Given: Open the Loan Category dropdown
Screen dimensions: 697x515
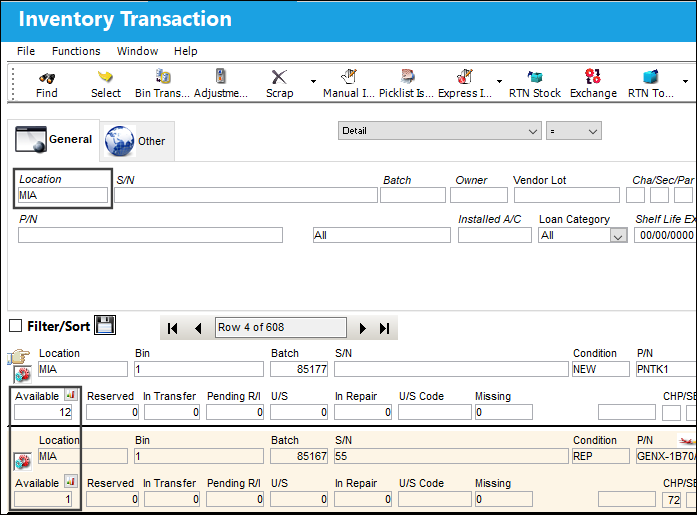Looking at the screenshot, I should pyautogui.click(x=618, y=236).
